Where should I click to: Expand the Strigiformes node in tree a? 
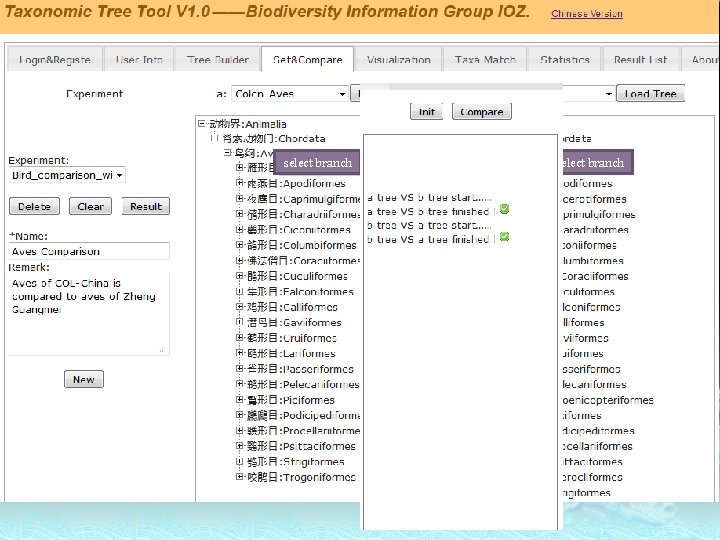click(x=239, y=461)
